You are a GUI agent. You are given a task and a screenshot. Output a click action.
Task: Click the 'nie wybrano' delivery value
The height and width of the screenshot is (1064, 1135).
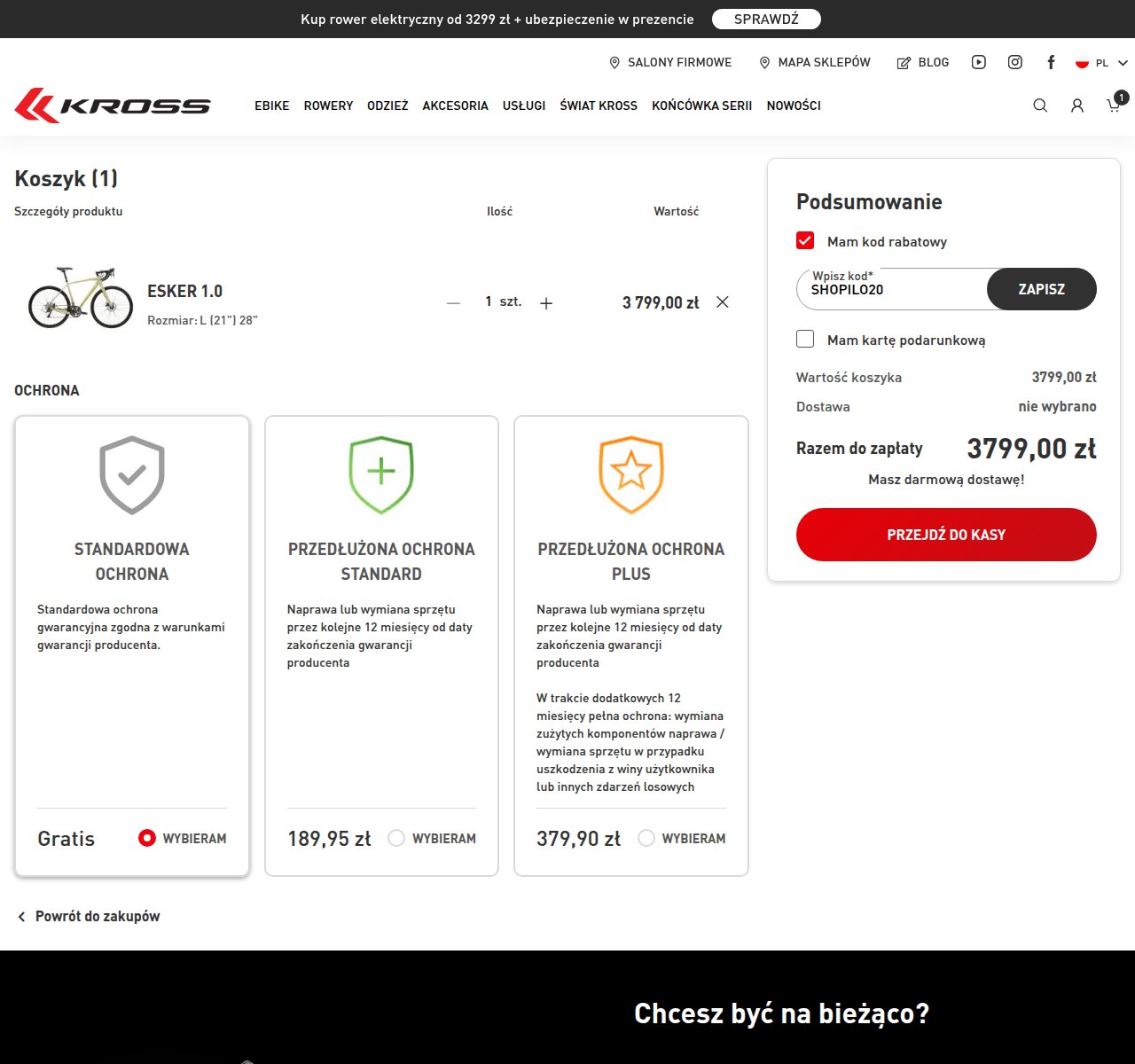click(1057, 407)
